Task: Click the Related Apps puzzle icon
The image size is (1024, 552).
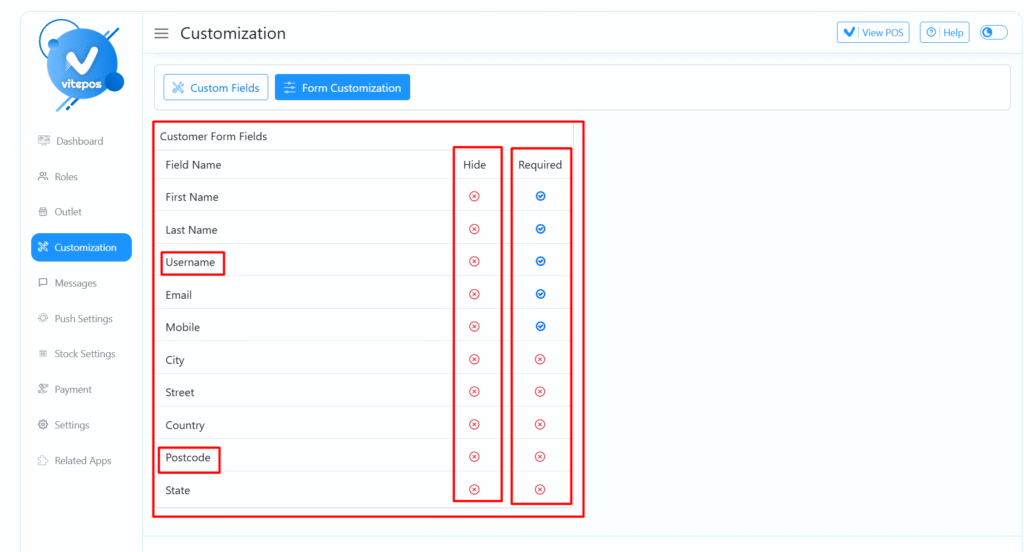Action: pyautogui.click(x=43, y=461)
